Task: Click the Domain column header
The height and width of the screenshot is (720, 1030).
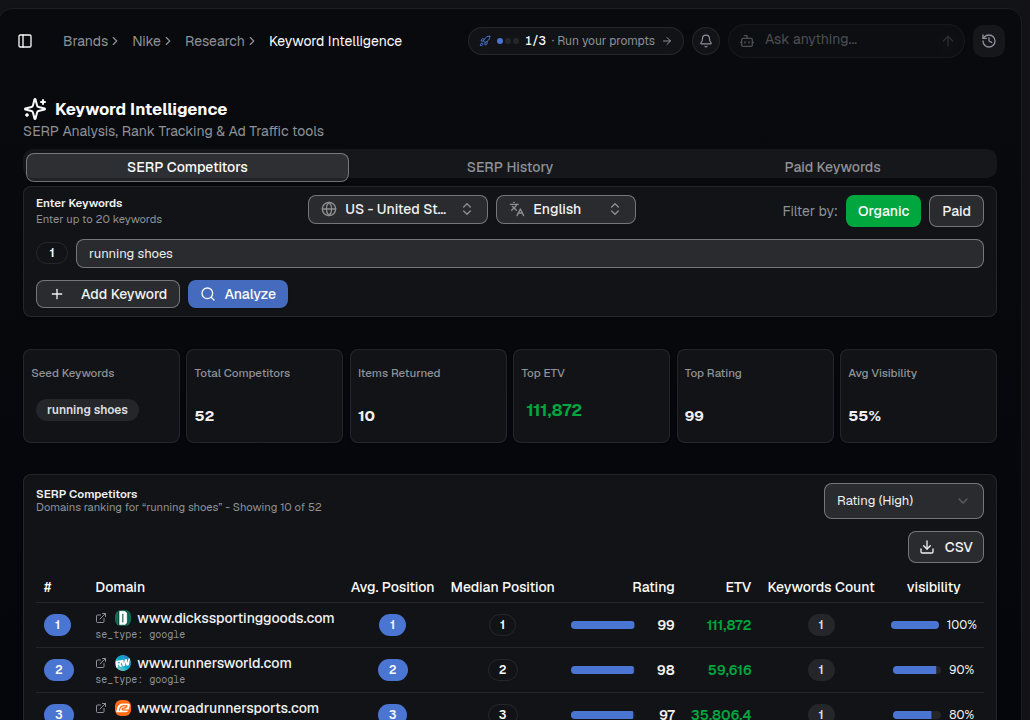Action: pos(120,587)
